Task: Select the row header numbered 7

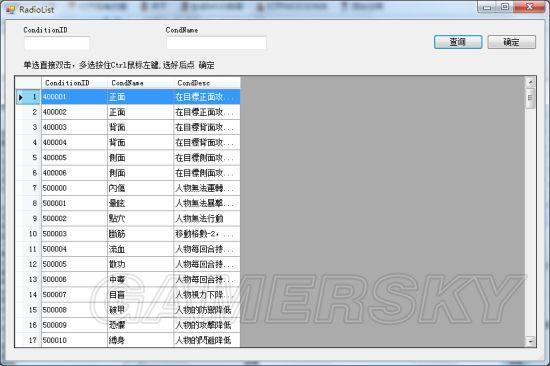Action: tap(28, 188)
